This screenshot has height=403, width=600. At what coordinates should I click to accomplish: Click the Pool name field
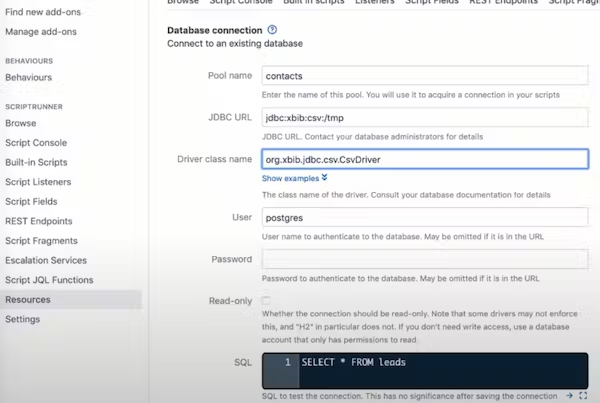click(x=425, y=75)
